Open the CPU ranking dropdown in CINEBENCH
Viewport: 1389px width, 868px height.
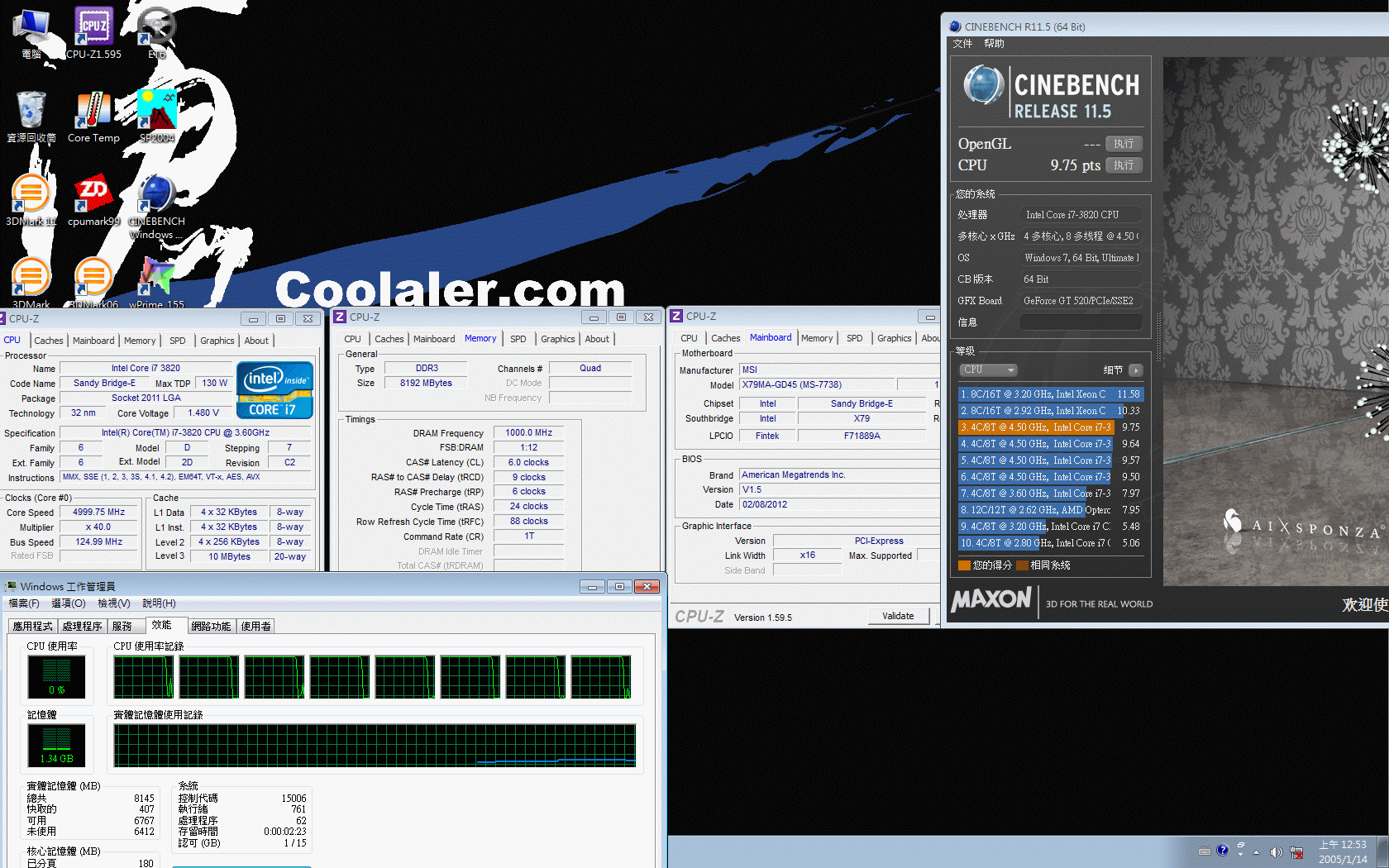[x=988, y=370]
